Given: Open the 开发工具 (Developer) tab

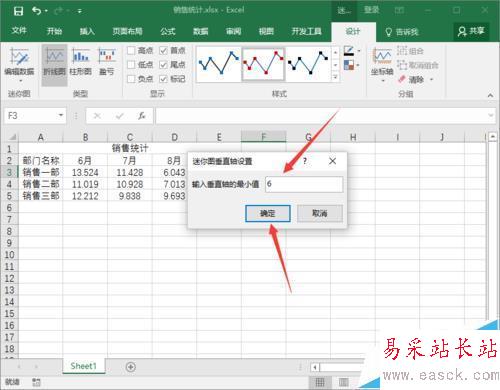Looking at the screenshot, I should point(306,31).
